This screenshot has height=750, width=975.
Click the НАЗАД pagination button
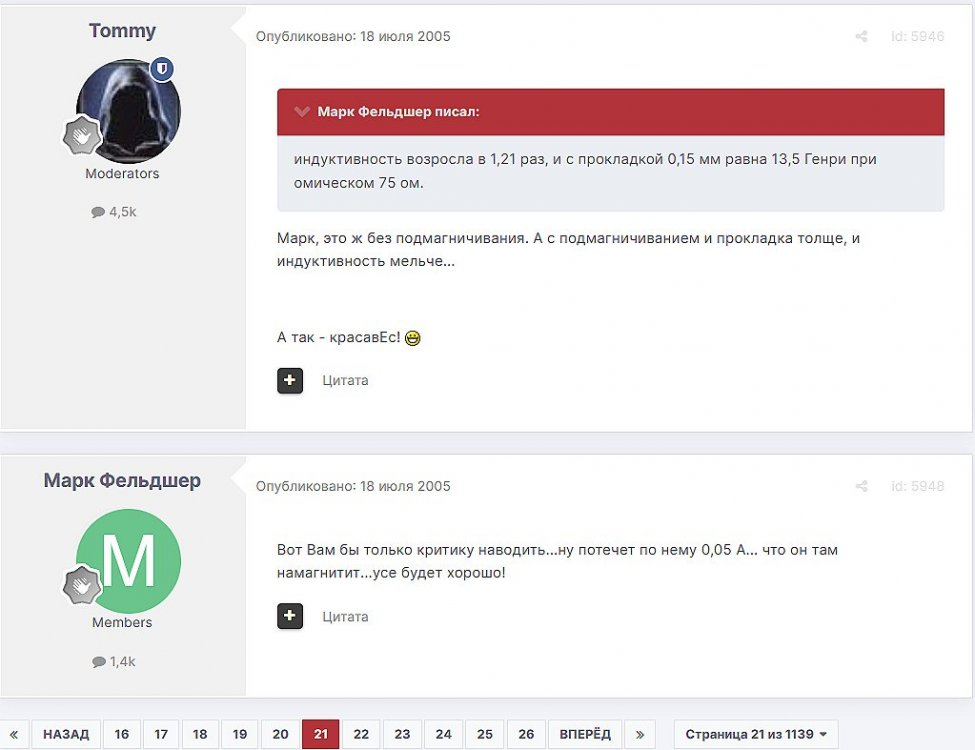pos(66,734)
